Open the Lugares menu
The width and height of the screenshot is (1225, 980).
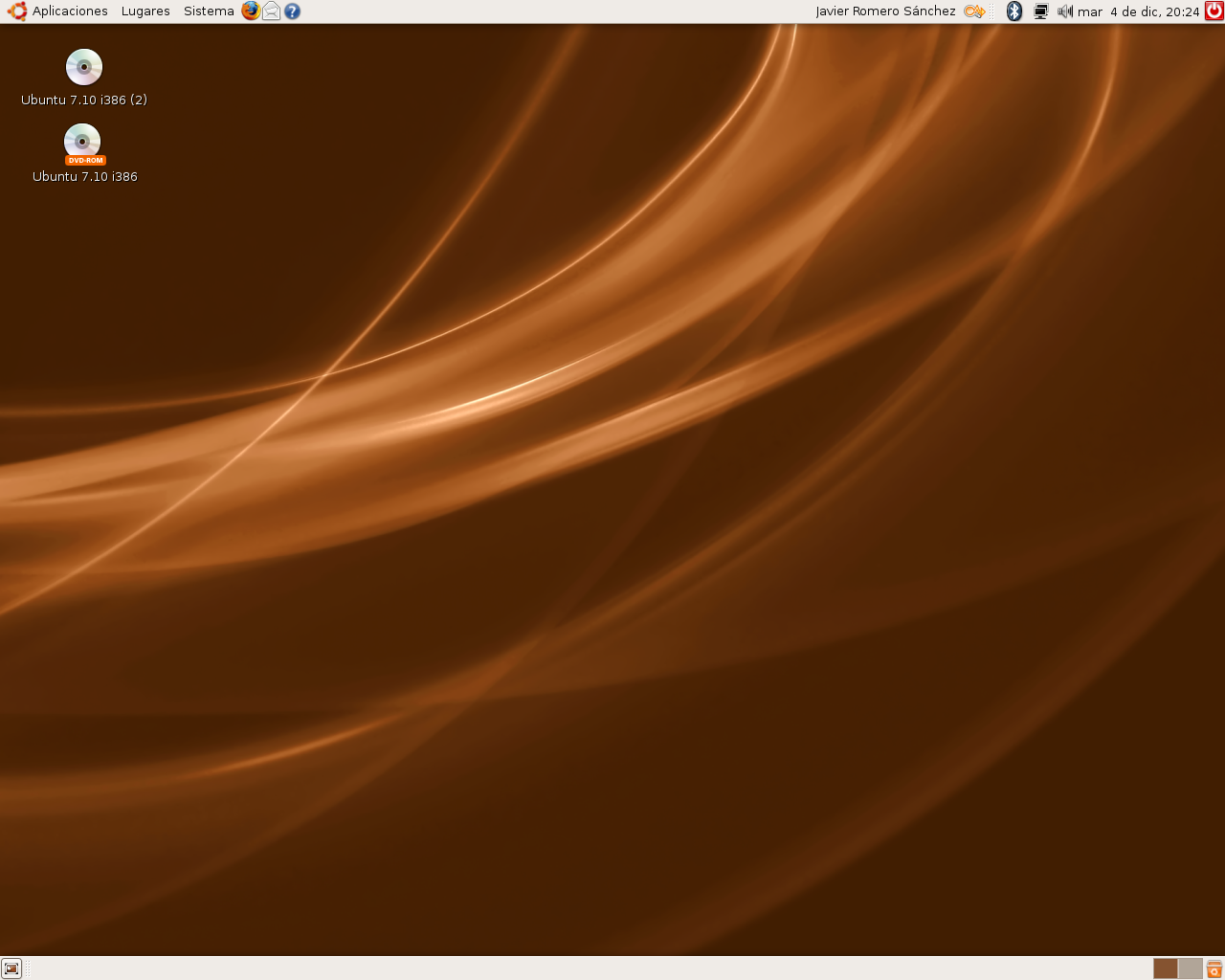click(145, 11)
